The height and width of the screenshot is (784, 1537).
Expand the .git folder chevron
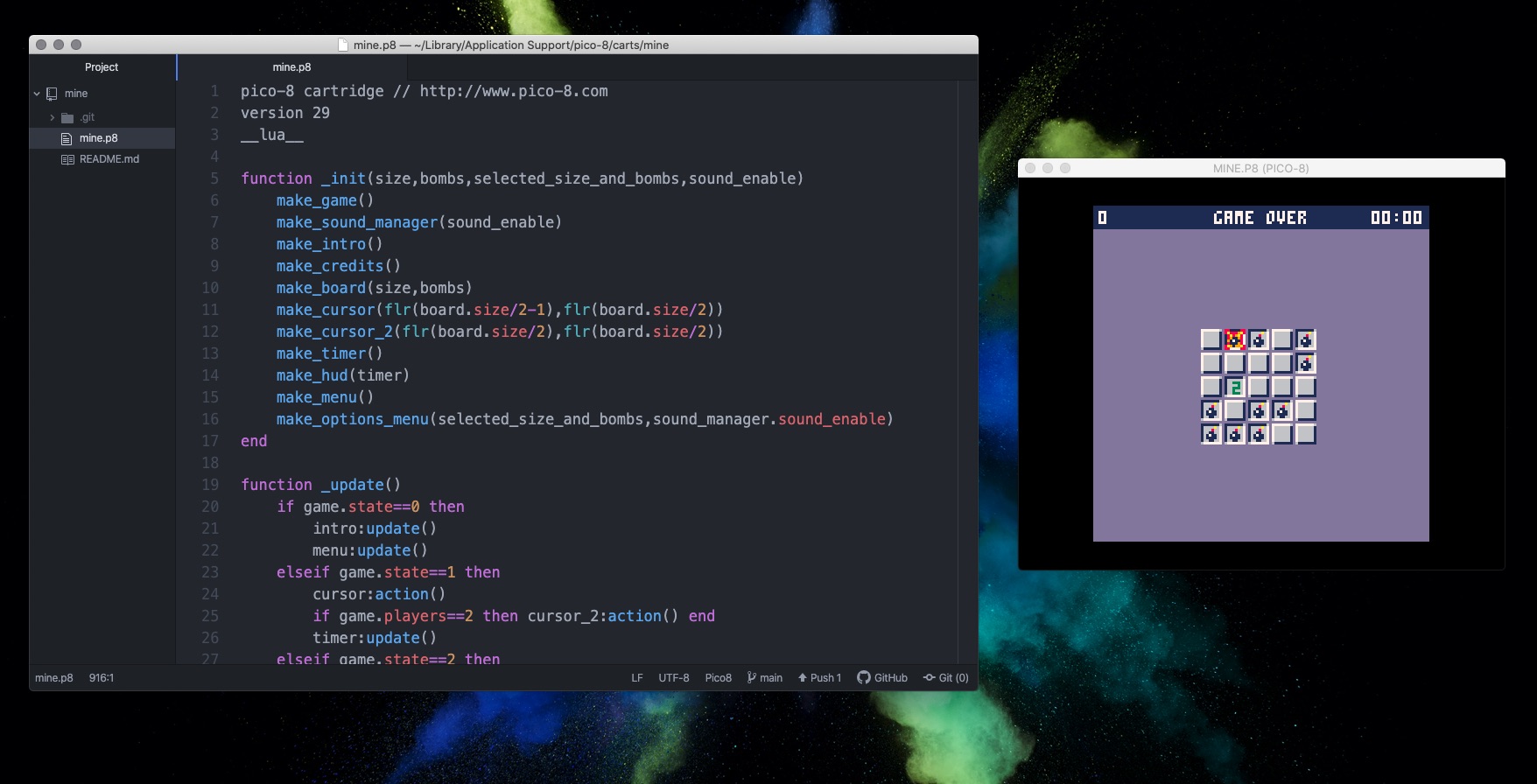pos(53,117)
